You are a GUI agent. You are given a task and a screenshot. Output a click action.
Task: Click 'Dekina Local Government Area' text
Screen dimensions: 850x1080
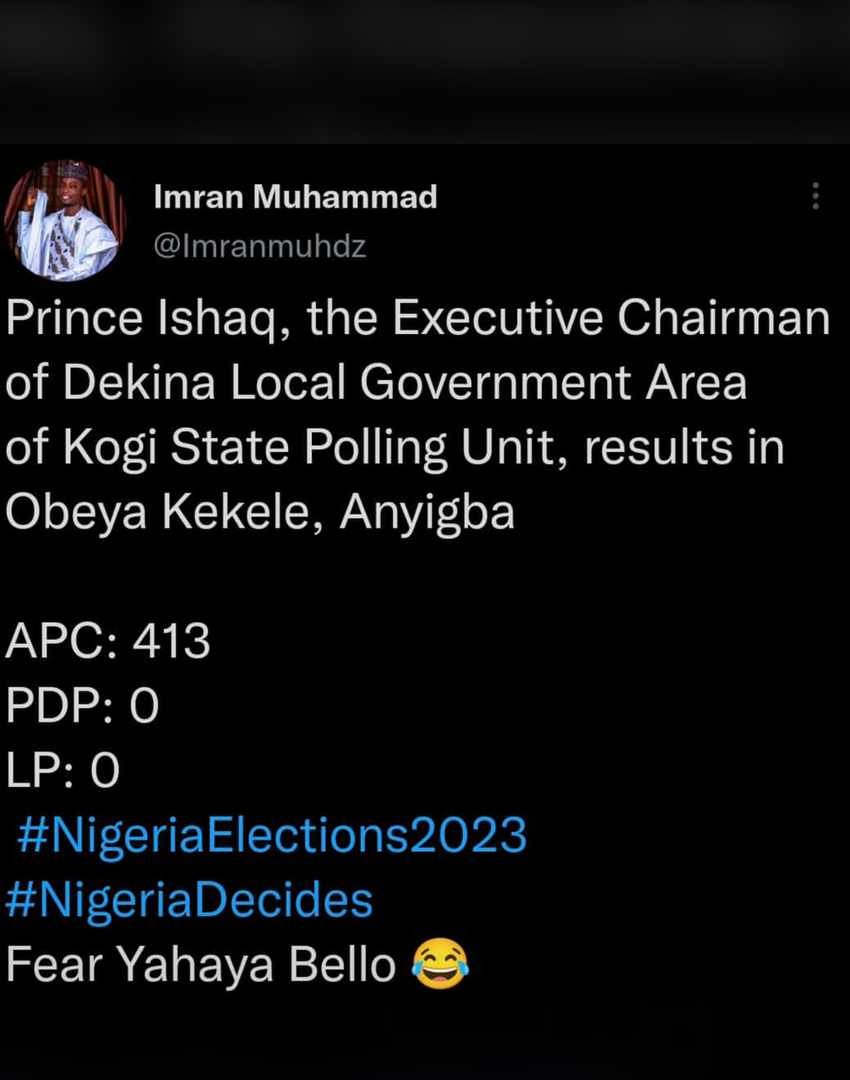tap(405, 382)
